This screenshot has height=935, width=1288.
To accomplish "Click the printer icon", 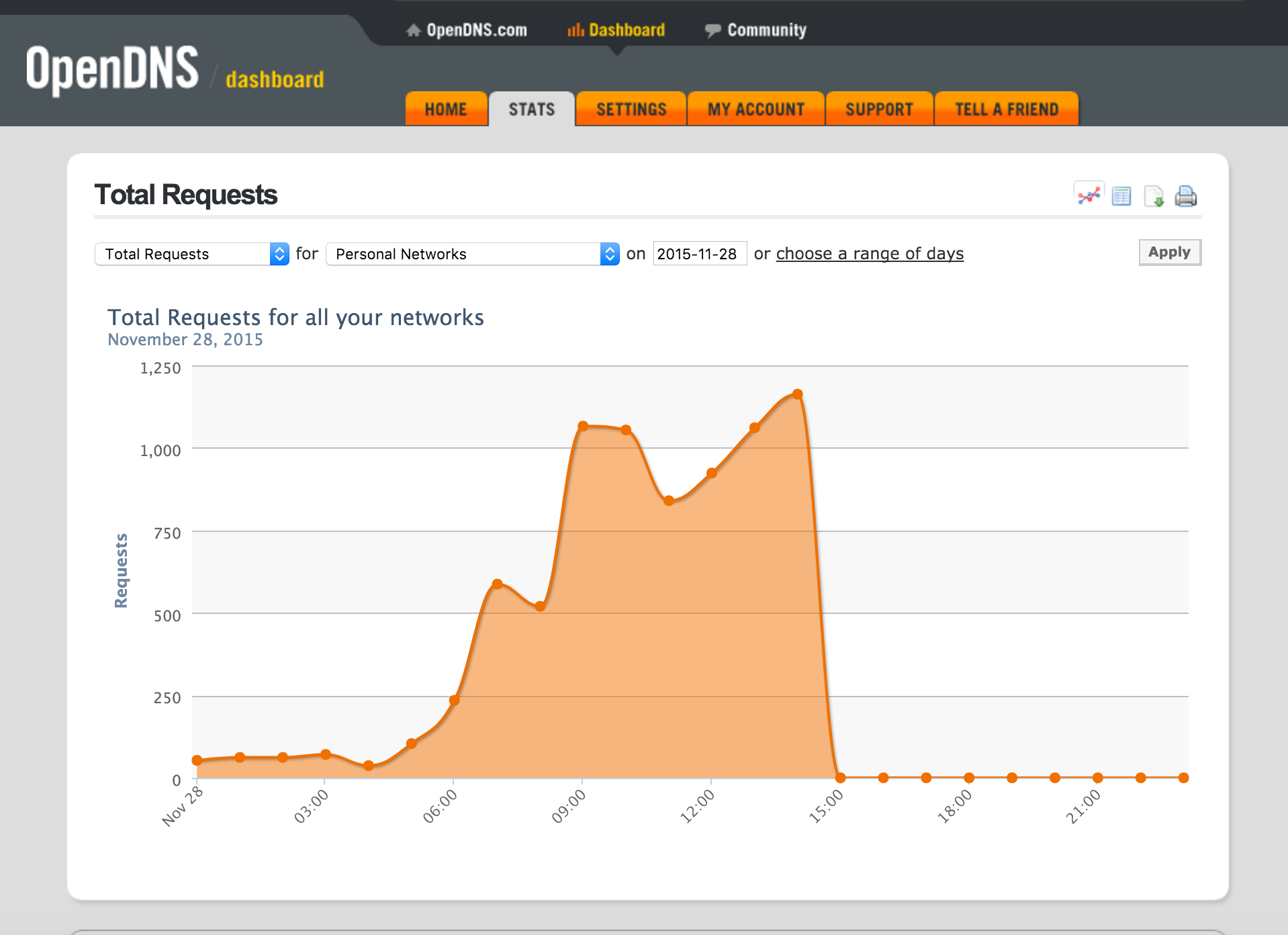I will point(1186,196).
